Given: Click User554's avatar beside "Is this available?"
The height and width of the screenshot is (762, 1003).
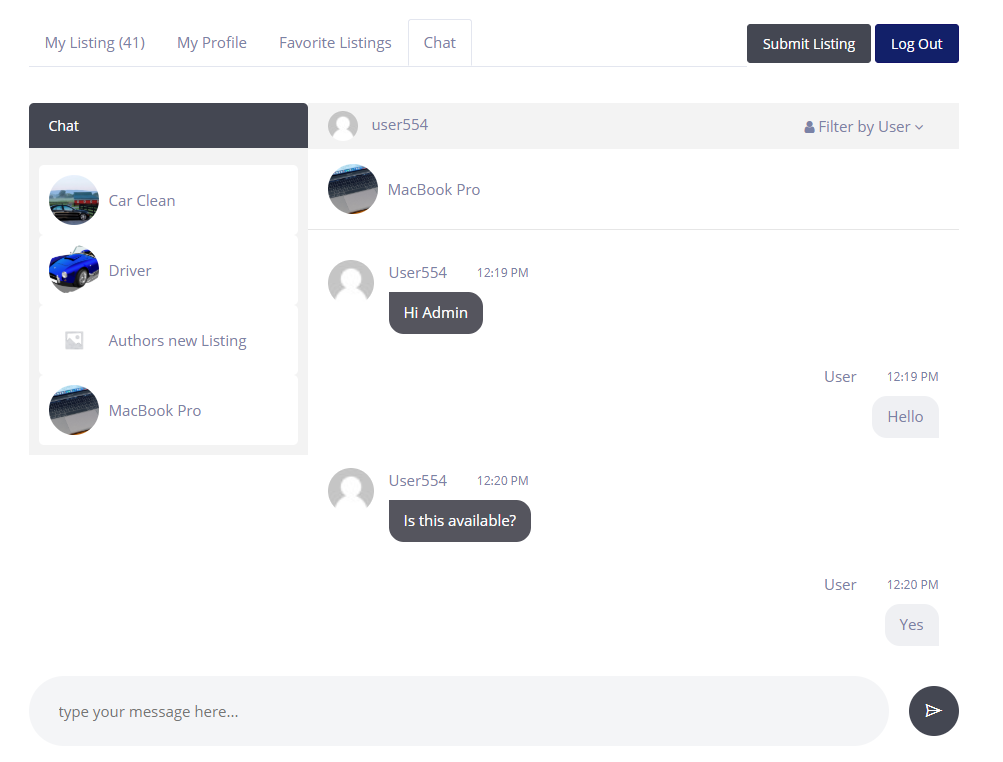Looking at the screenshot, I should point(351,491).
